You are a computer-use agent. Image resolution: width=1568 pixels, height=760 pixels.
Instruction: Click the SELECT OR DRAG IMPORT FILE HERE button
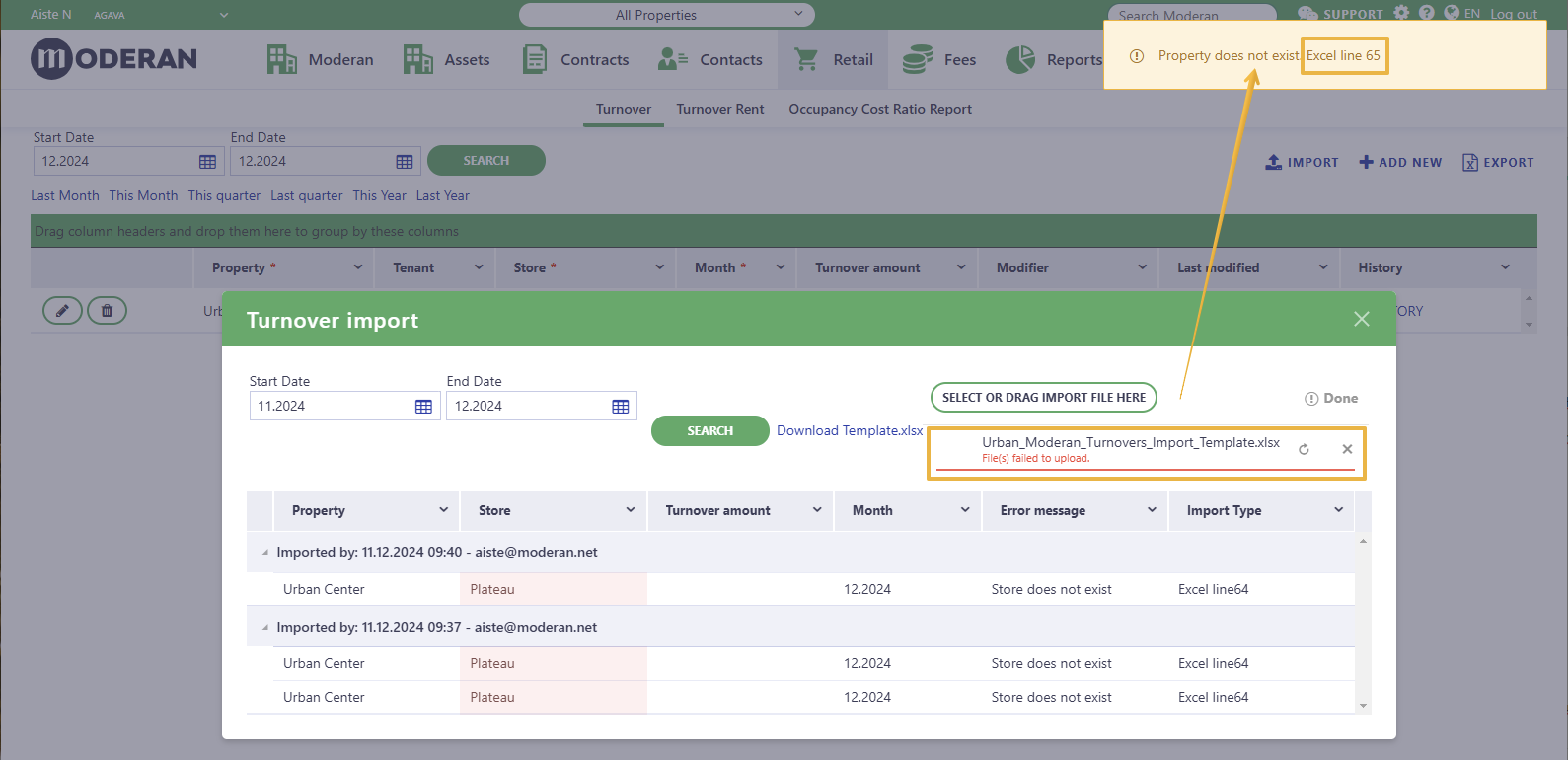(x=1044, y=398)
